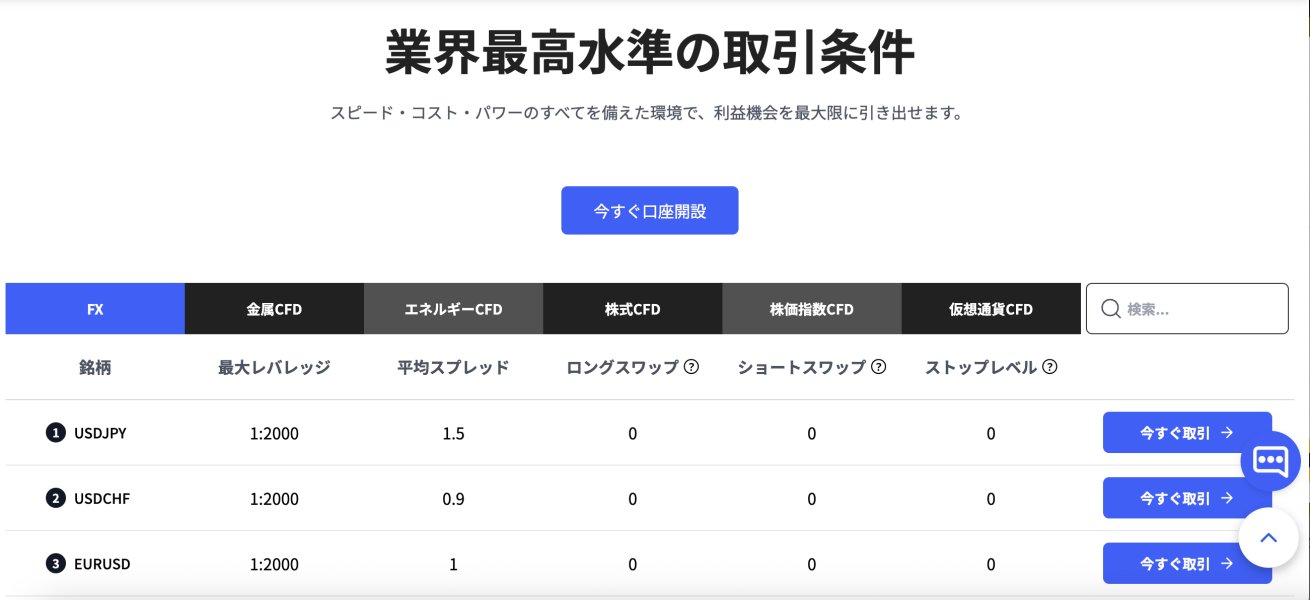The width and height of the screenshot is (1310, 600).
Task: Open the 仮想通貨CFD tab
Action: [x=991, y=309]
